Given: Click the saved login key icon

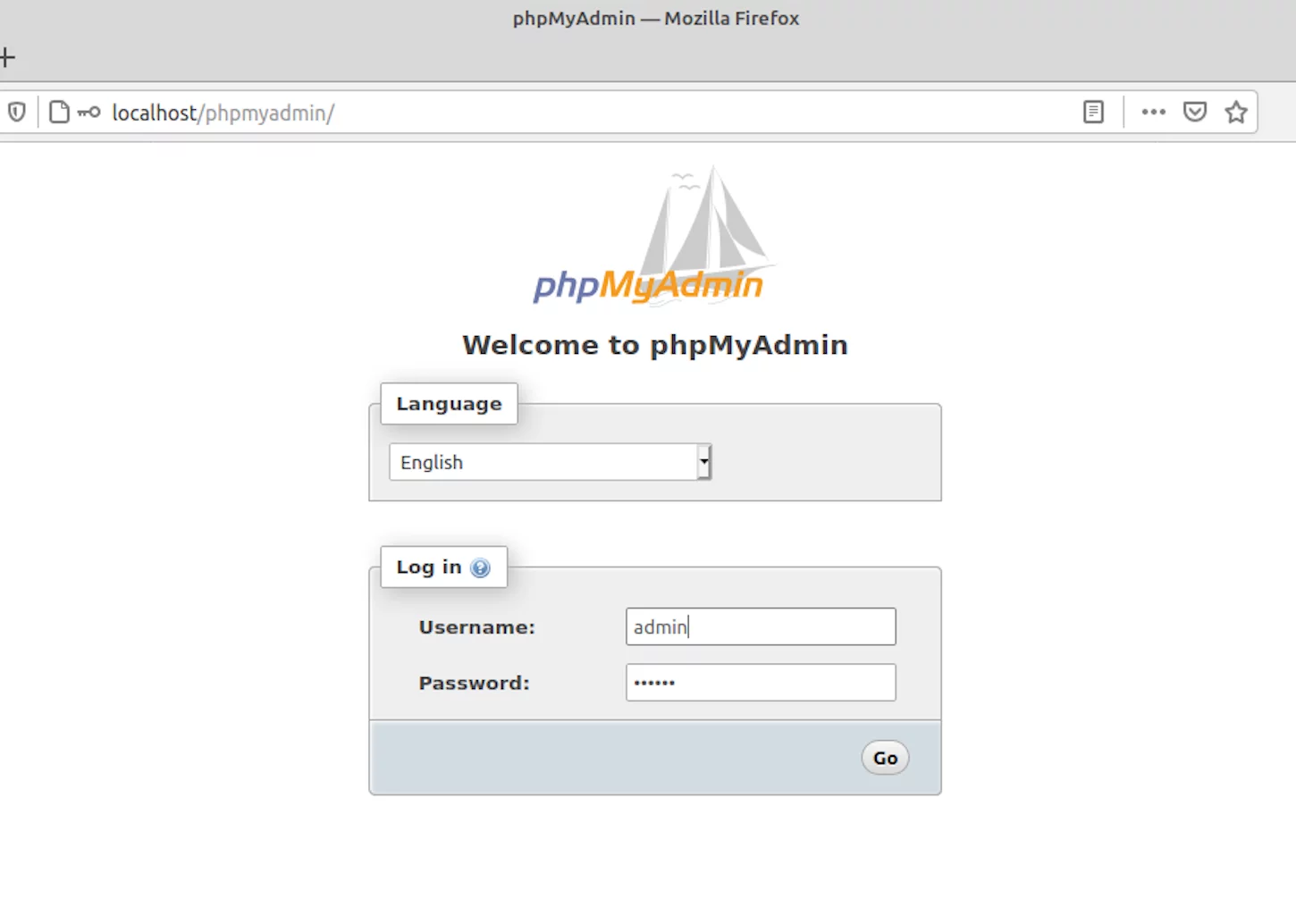Looking at the screenshot, I should tap(88, 113).
